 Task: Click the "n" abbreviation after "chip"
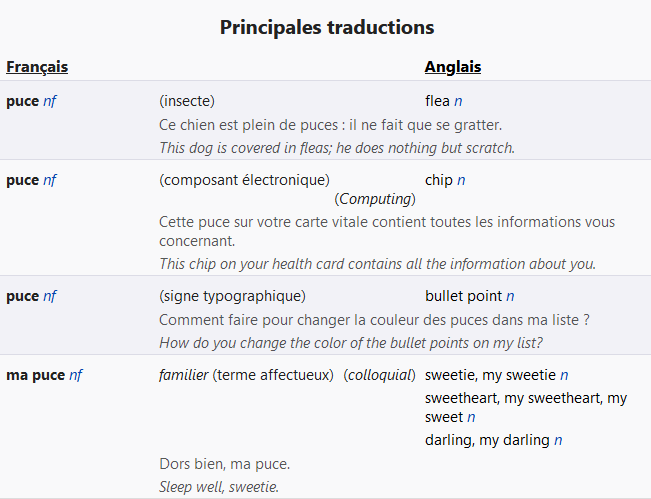(461, 180)
